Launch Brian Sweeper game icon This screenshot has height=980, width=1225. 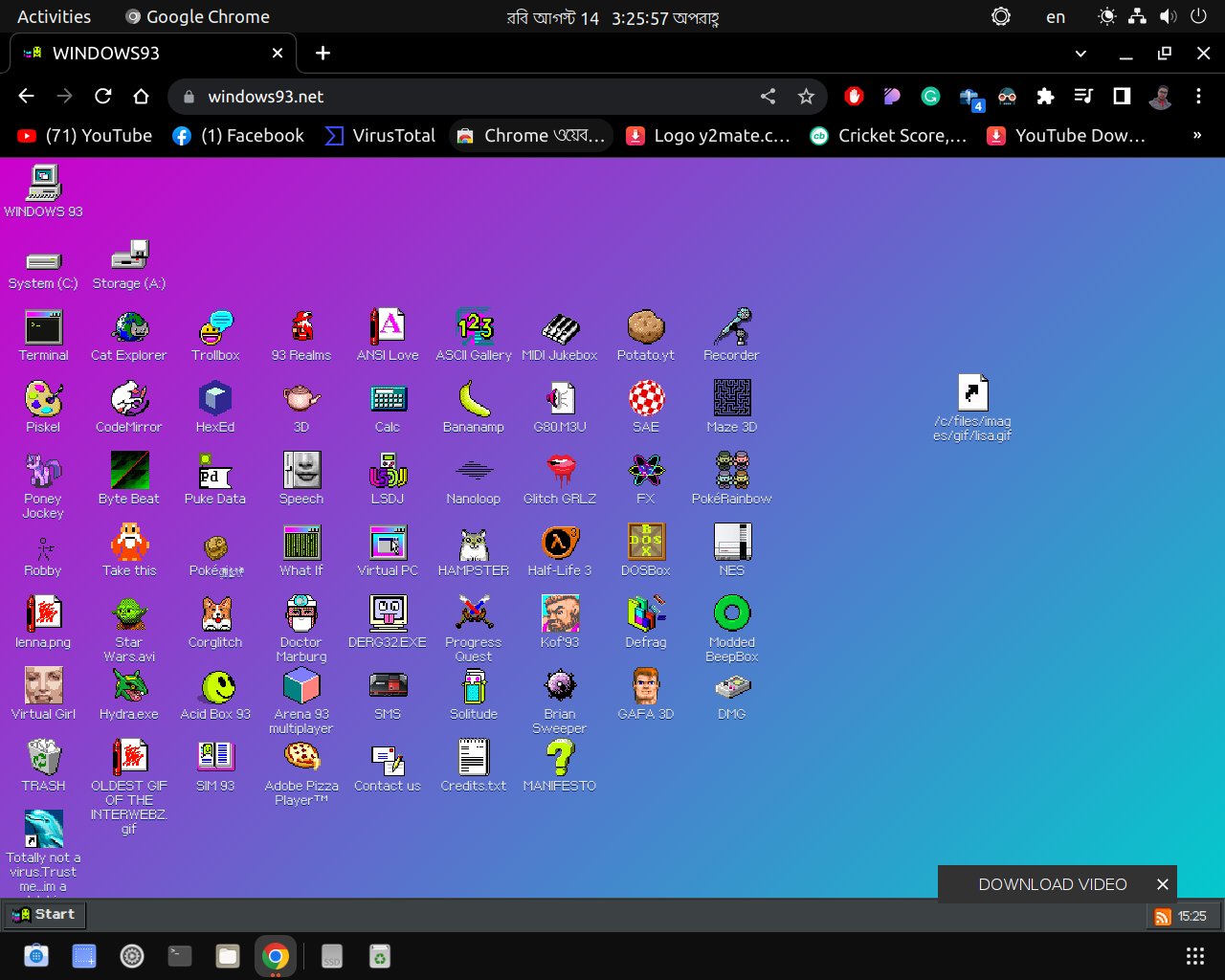[560, 687]
